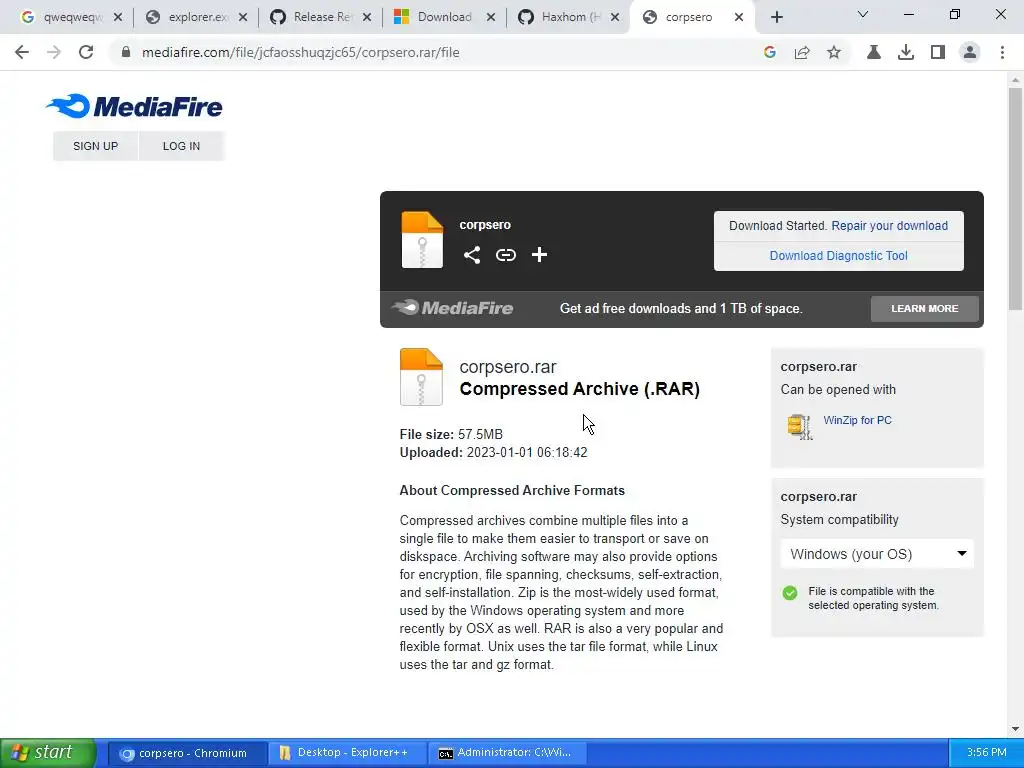Open a new browser tab
Screen dimensions: 1024x768
[776, 17]
